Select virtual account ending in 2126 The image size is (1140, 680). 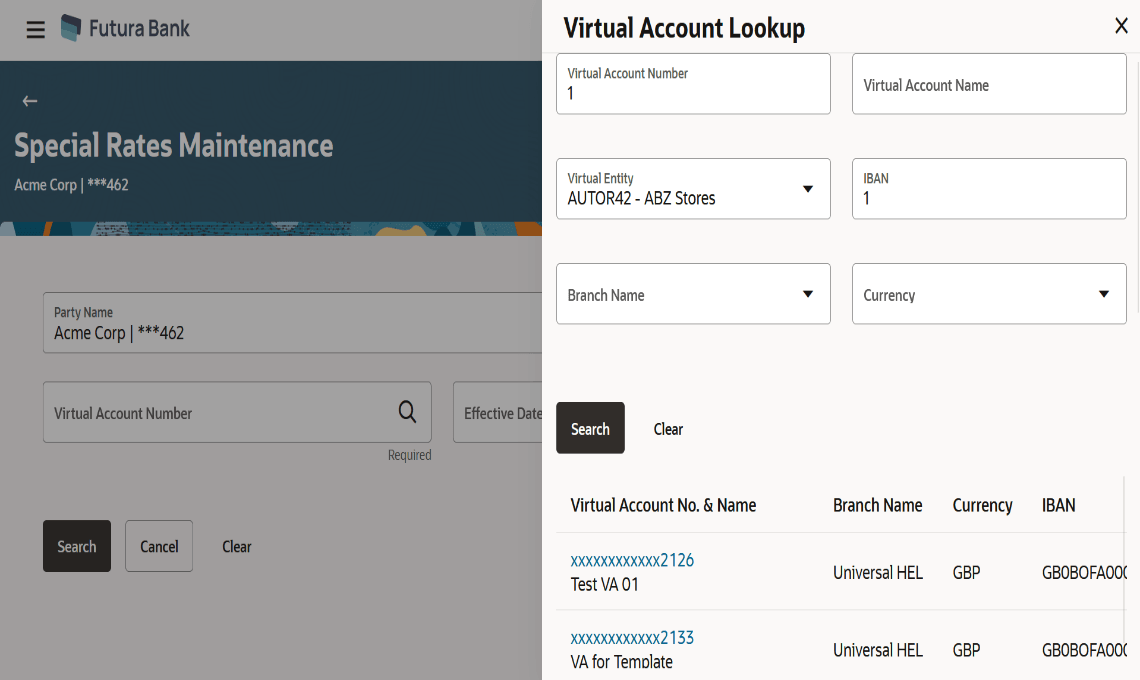632,561
